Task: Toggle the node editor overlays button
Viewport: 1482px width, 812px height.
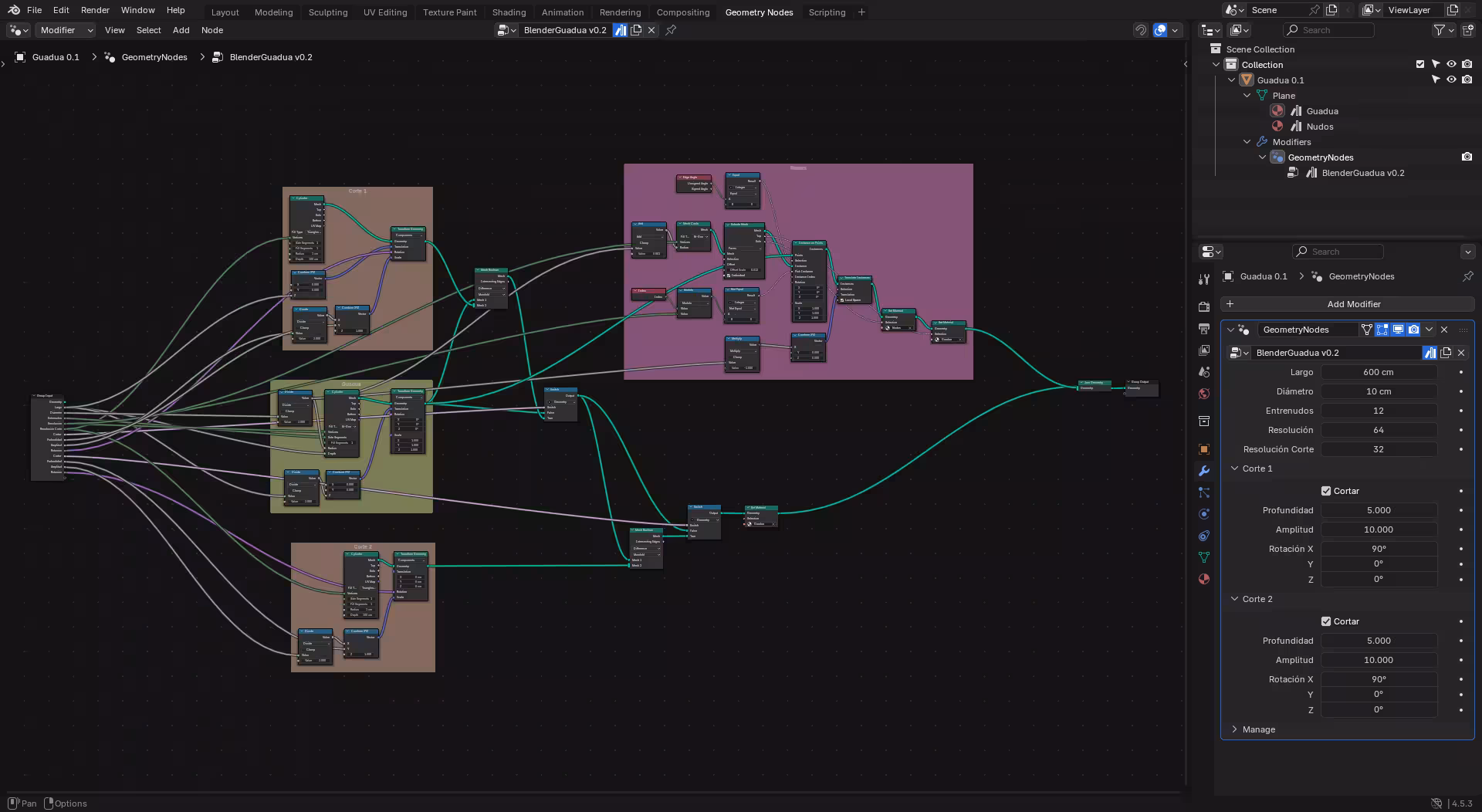Action: (x=1160, y=30)
